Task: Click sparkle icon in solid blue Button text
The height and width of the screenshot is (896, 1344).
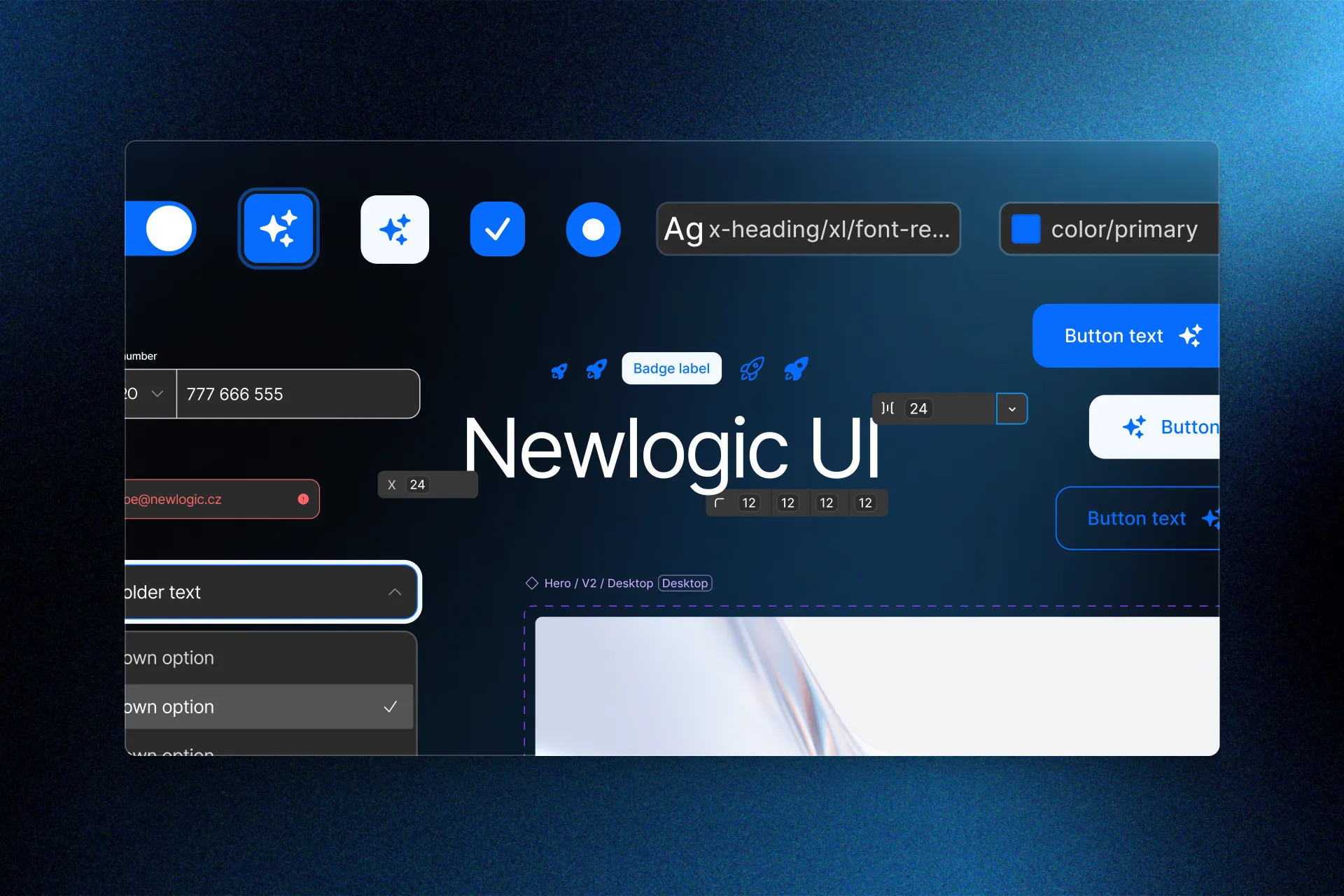Action: click(1191, 336)
